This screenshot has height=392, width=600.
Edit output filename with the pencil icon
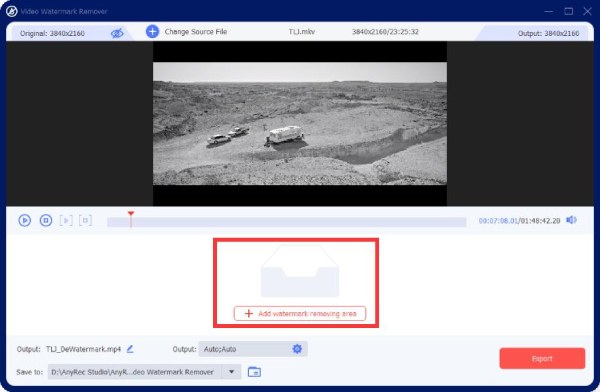pos(130,349)
